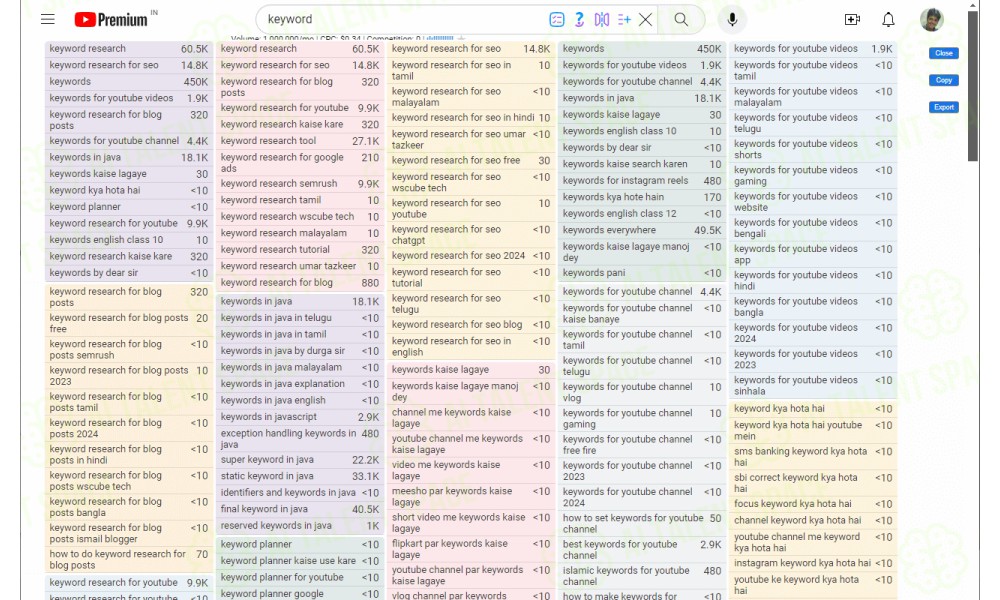Click the add-to-list plus icon
Image resolution: width=1000 pixels, height=600 pixels.
[x=624, y=20]
